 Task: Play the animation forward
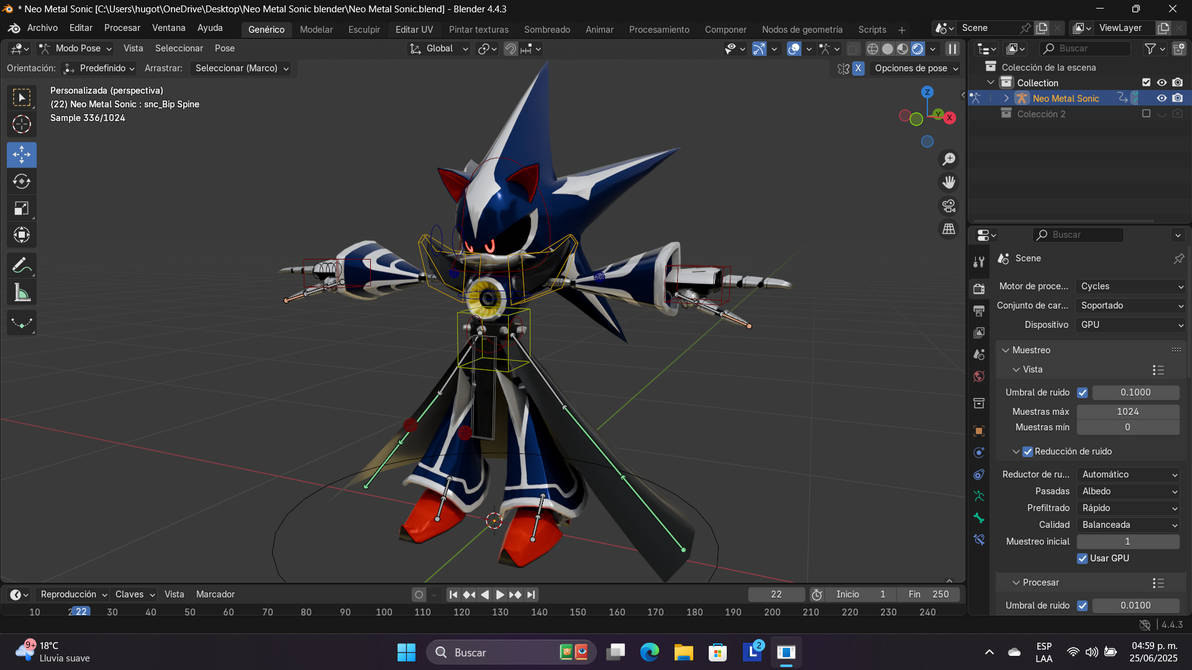(x=499, y=595)
